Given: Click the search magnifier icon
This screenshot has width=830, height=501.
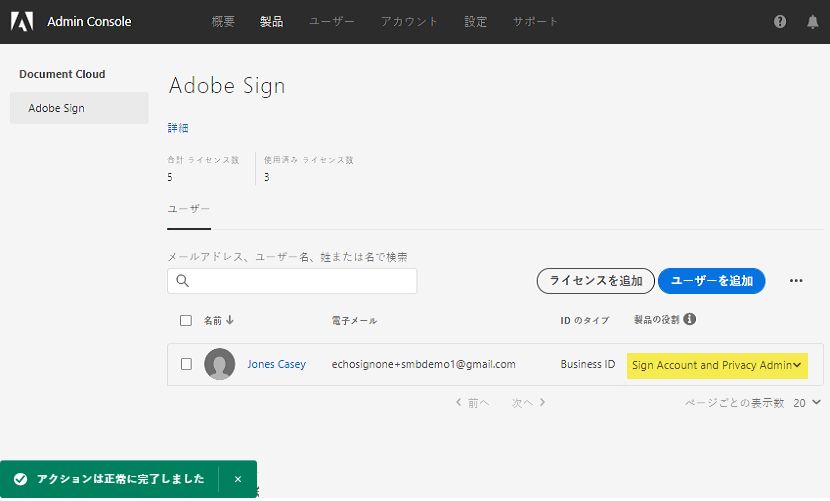Looking at the screenshot, I should tap(183, 281).
